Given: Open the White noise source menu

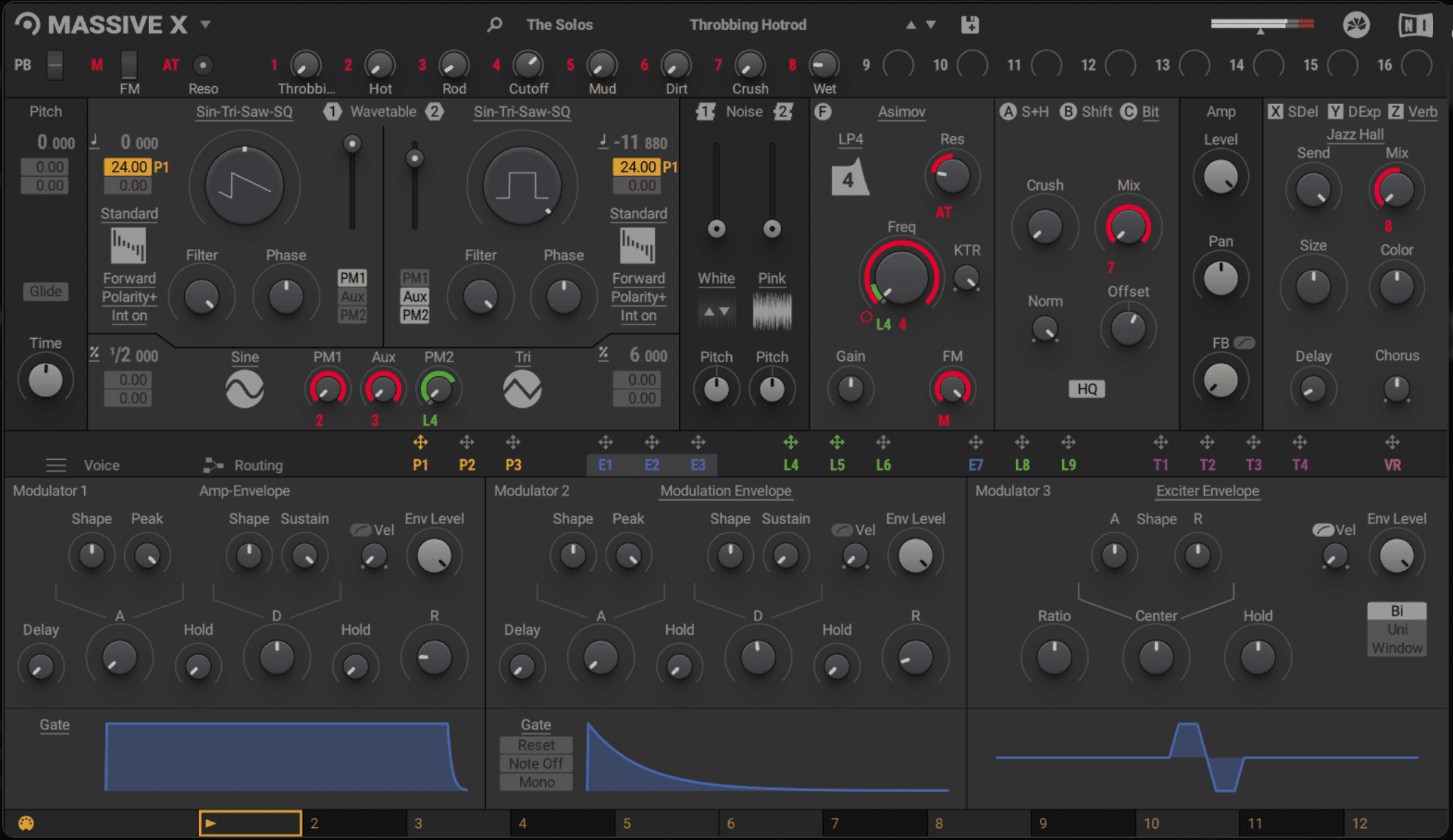Looking at the screenshot, I should [716, 278].
